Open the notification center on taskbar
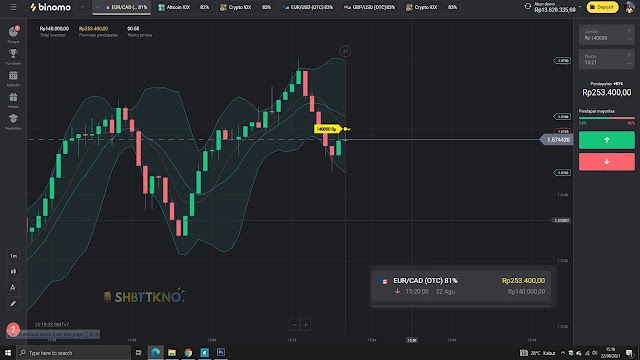This screenshot has height=360, width=640. 630,353
